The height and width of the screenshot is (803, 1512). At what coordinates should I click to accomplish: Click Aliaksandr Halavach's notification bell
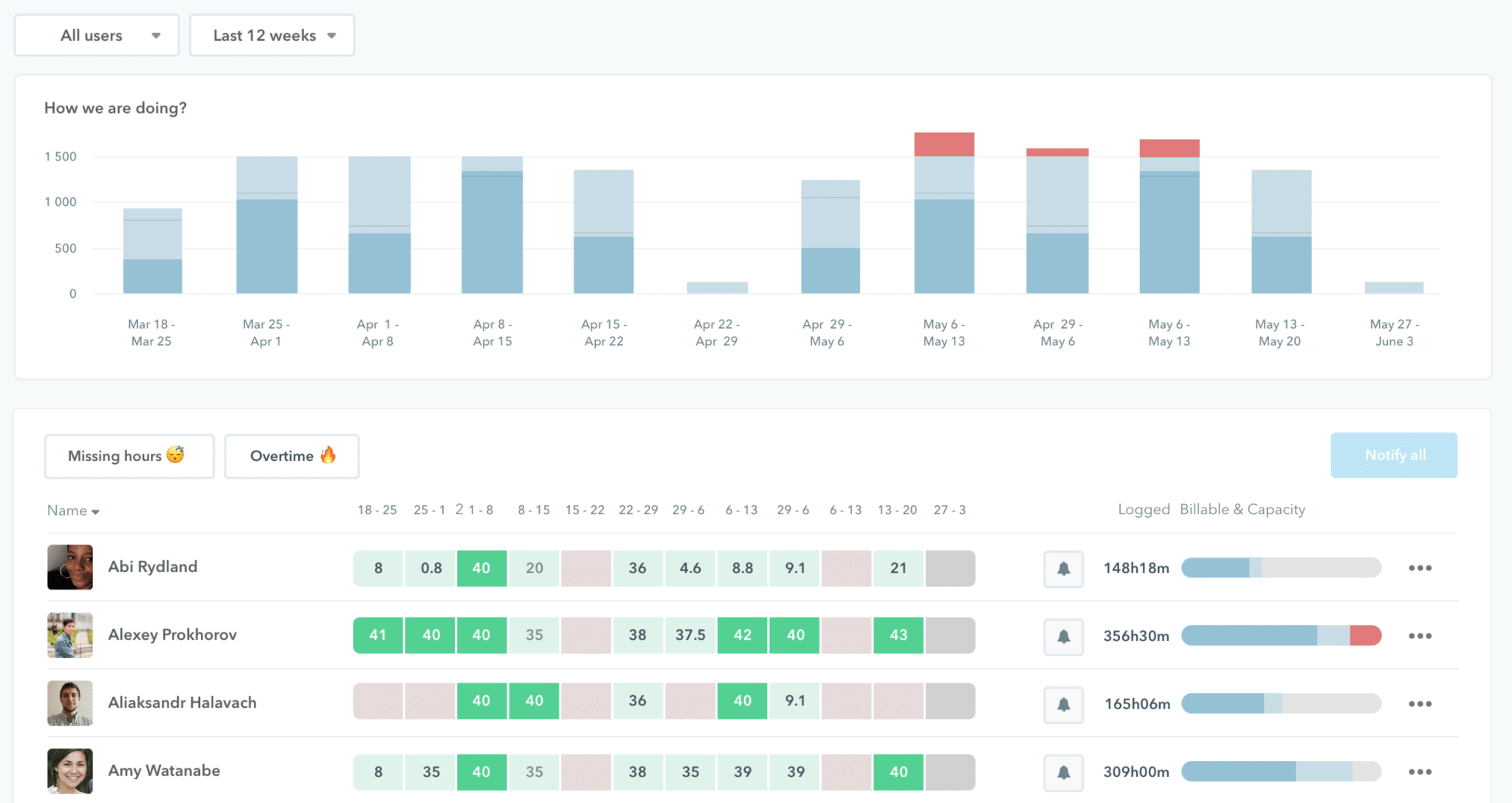[x=1063, y=704]
